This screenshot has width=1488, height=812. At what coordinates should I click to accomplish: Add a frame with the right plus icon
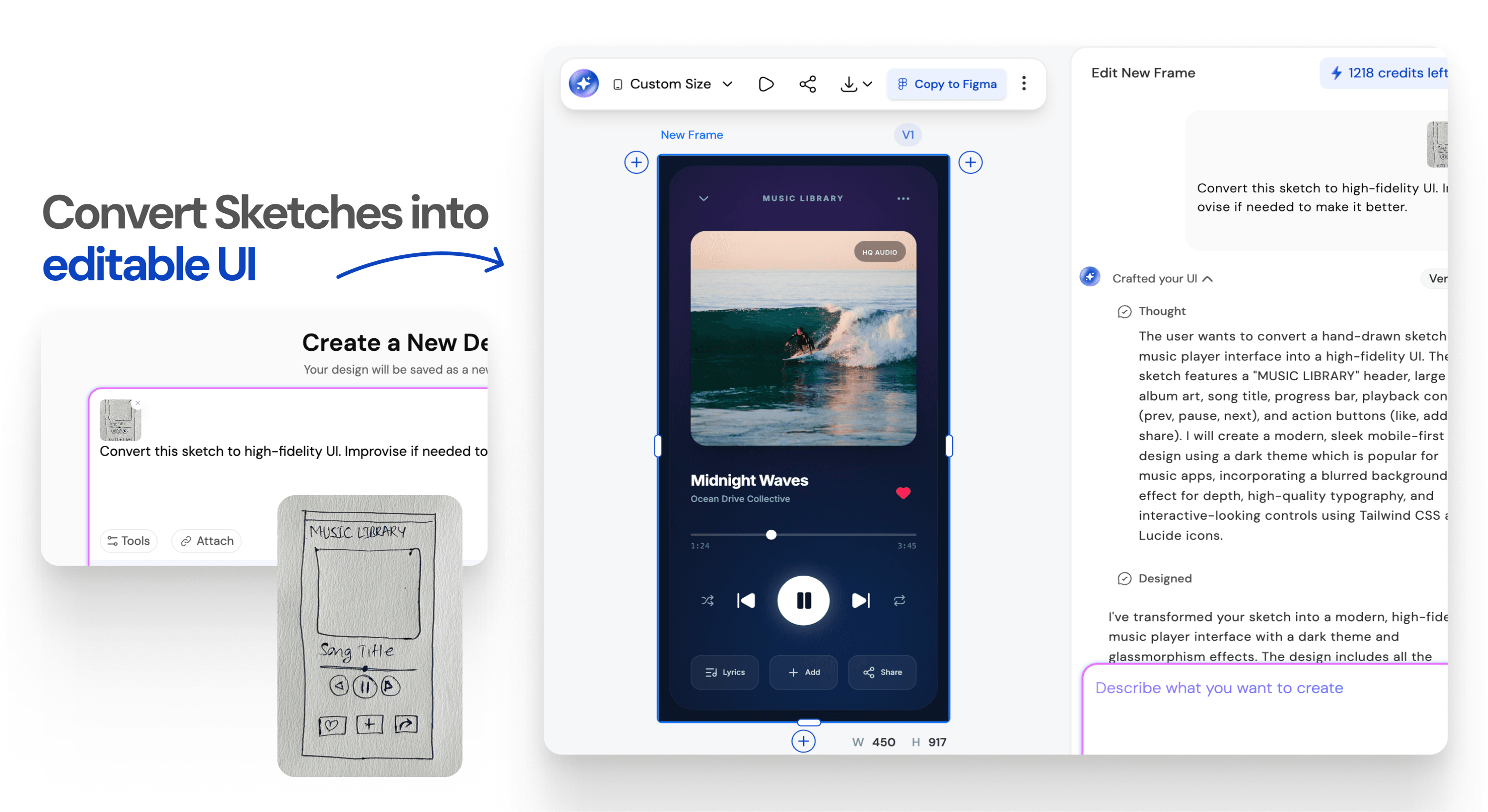[x=970, y=162]
